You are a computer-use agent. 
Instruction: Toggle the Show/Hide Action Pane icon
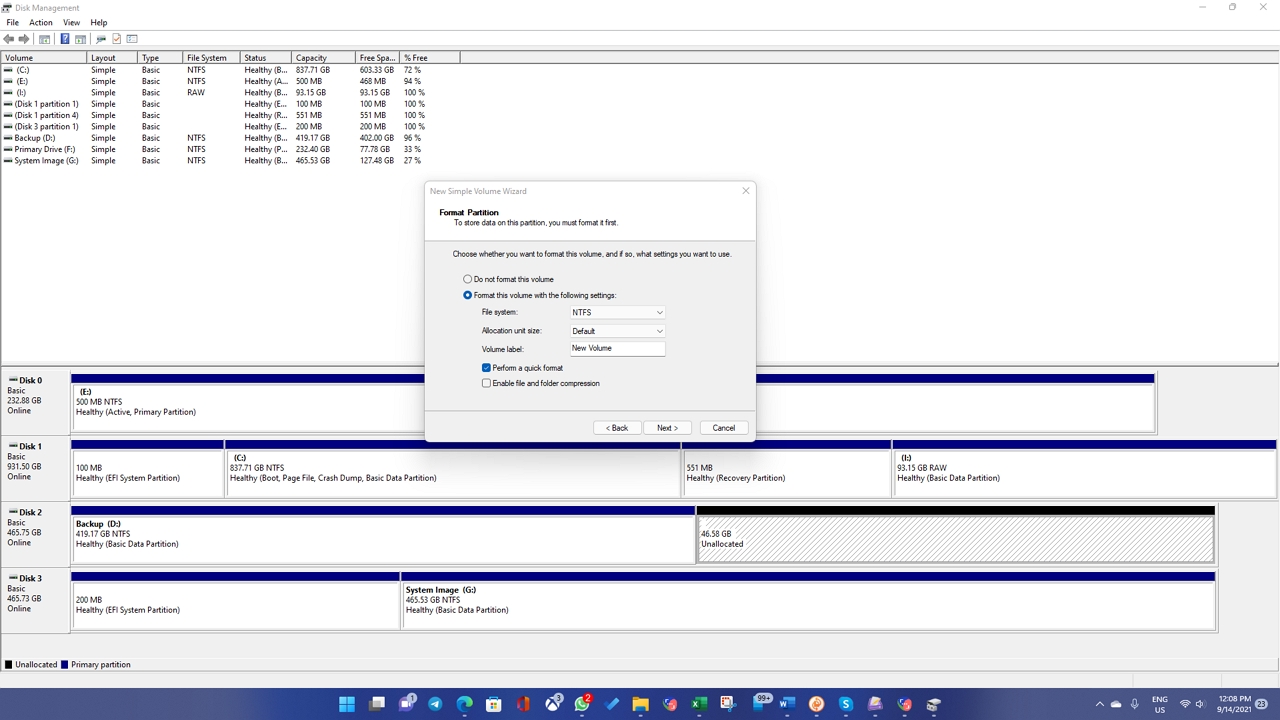click(x=80, y=38)
